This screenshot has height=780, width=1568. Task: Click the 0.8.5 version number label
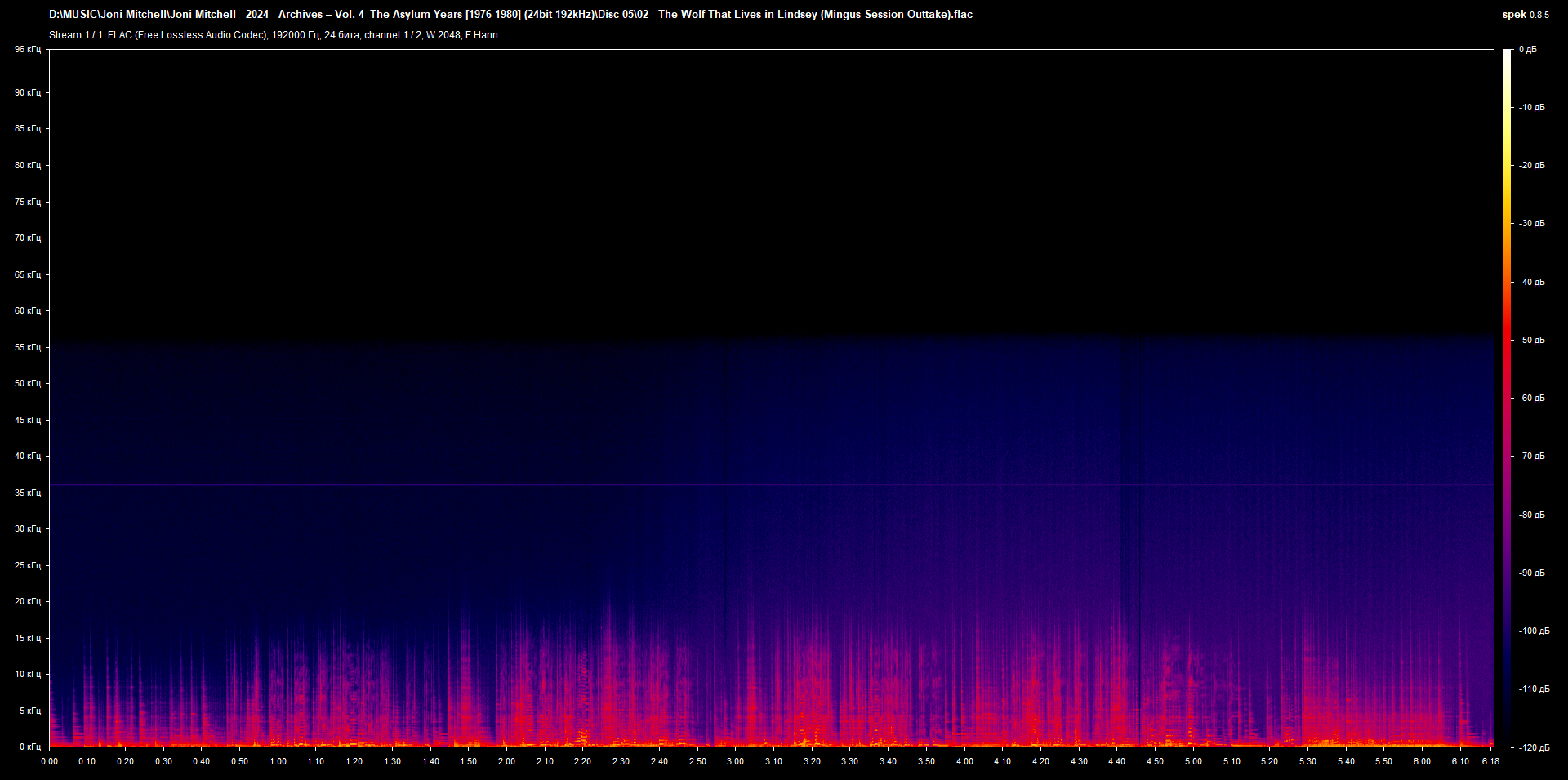click(x=1539, y=15)
